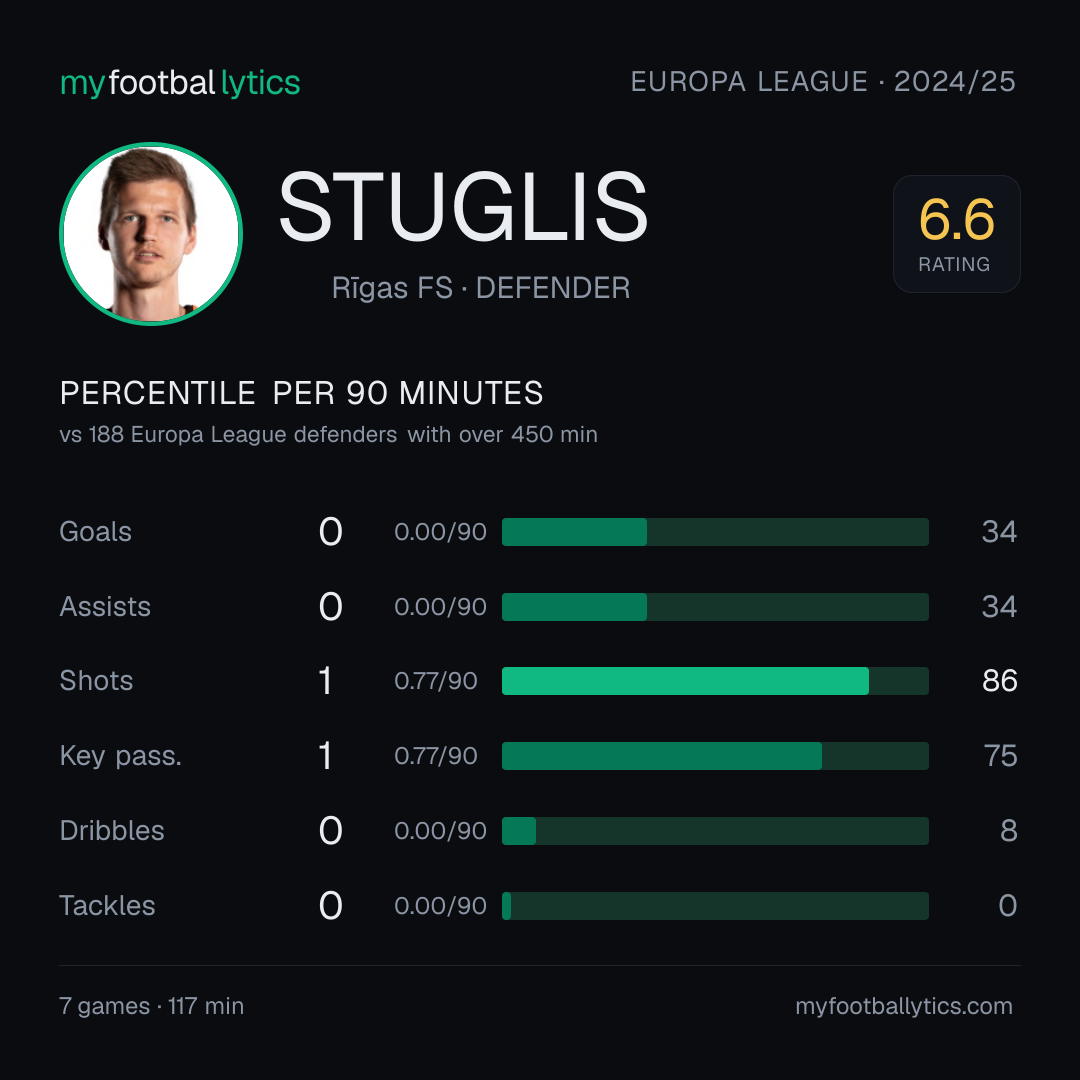Click the Dribbles percentile bar
The height and width of the screenshot is (1080, 1080).
click(x=715, y=831)
